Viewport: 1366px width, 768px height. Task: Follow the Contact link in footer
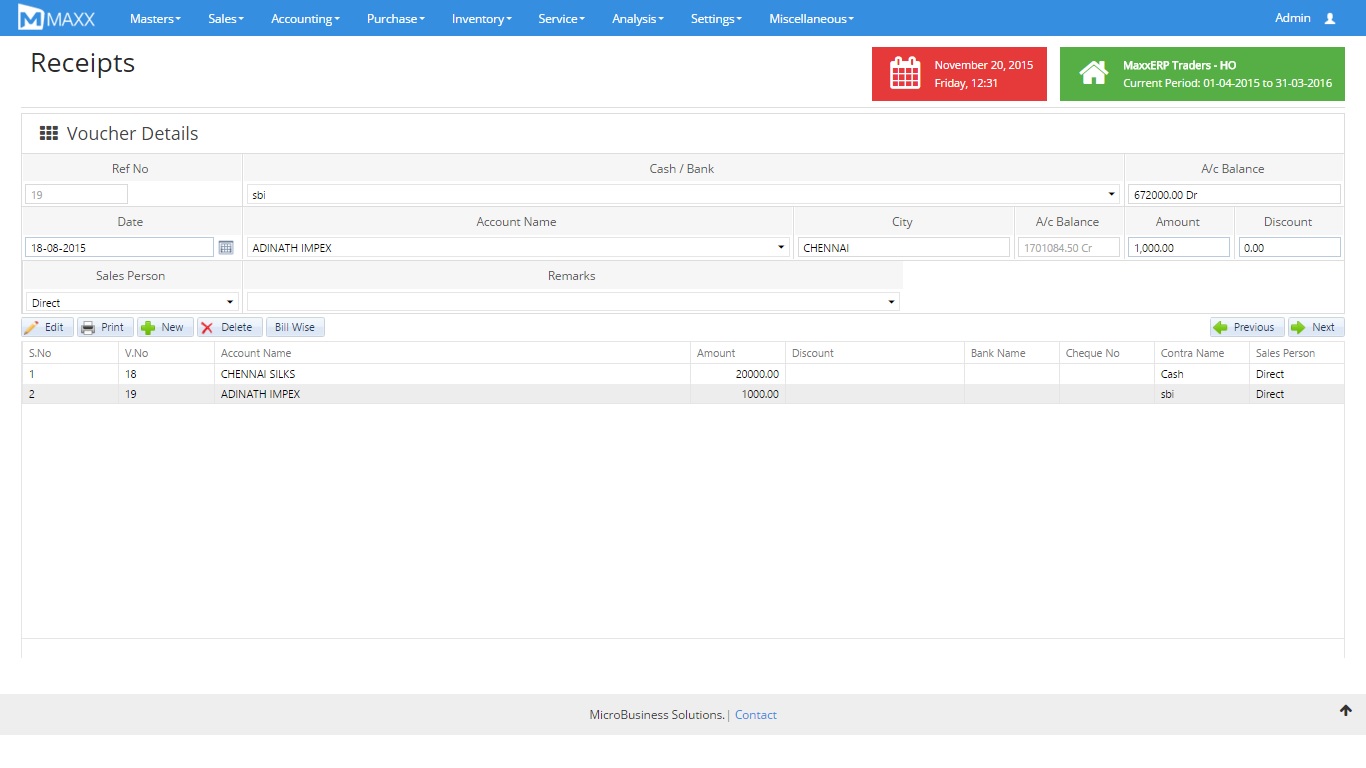[755, 715]
